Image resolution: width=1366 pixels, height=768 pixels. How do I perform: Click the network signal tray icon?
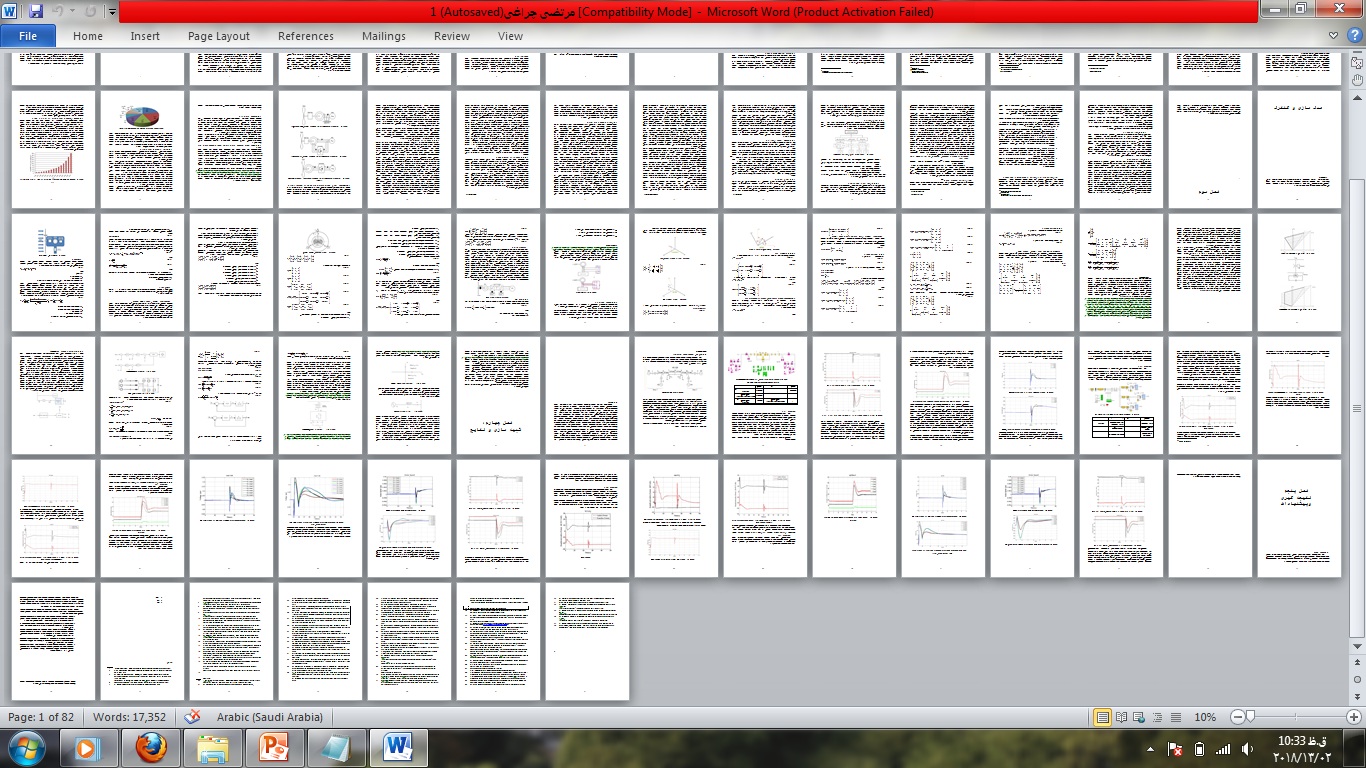coord(1222,749)
